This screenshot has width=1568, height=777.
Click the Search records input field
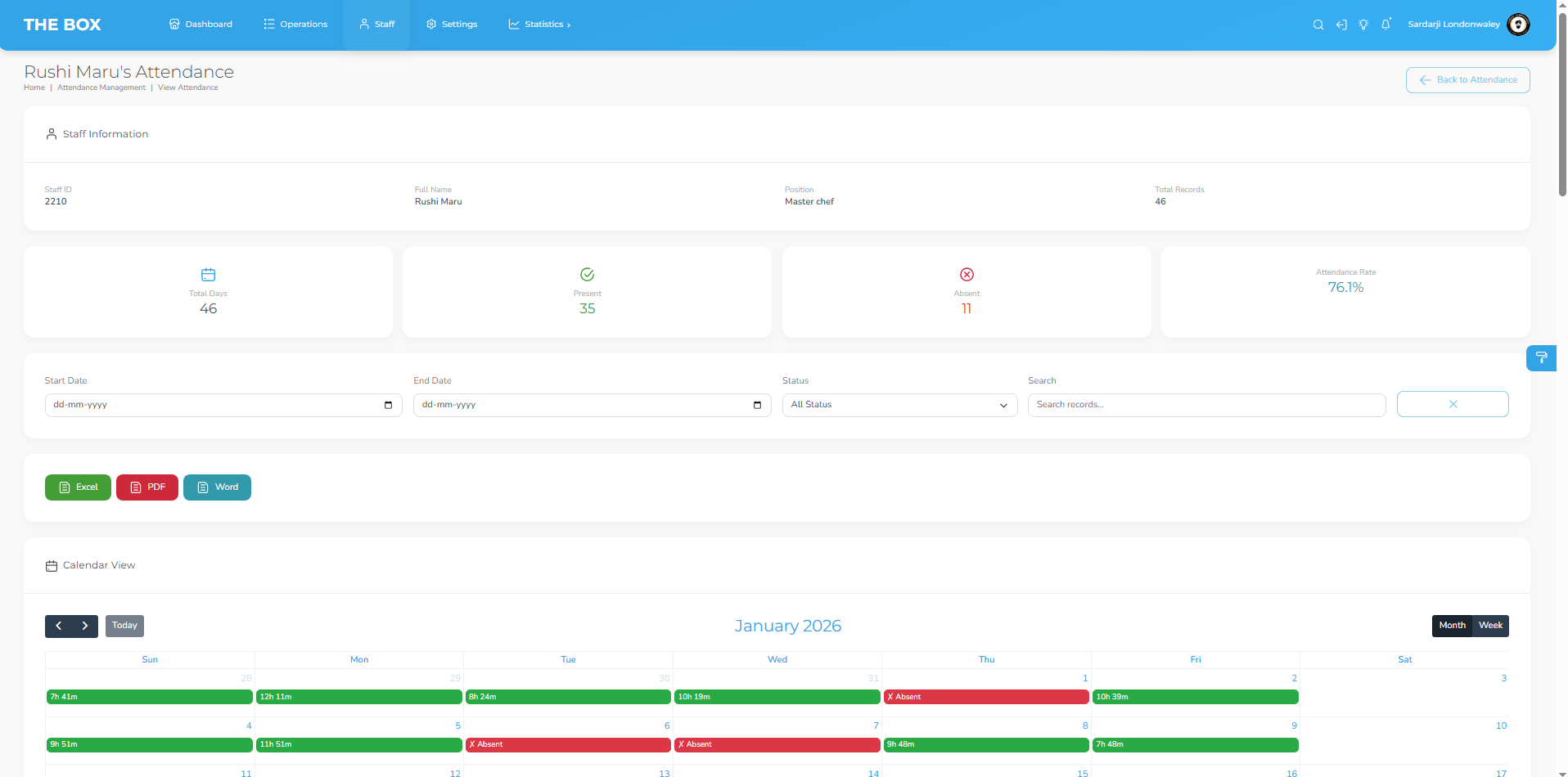[1206, 405]
